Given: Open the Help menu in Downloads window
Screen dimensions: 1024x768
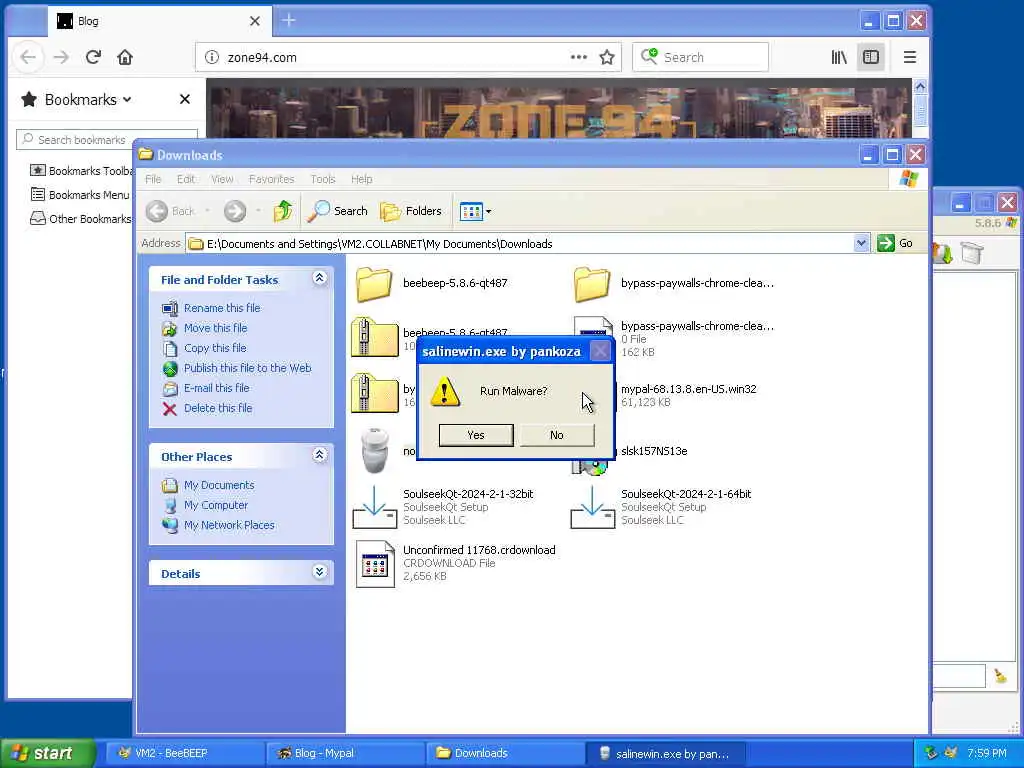Looking at the screenshot, I should (361, 179).
